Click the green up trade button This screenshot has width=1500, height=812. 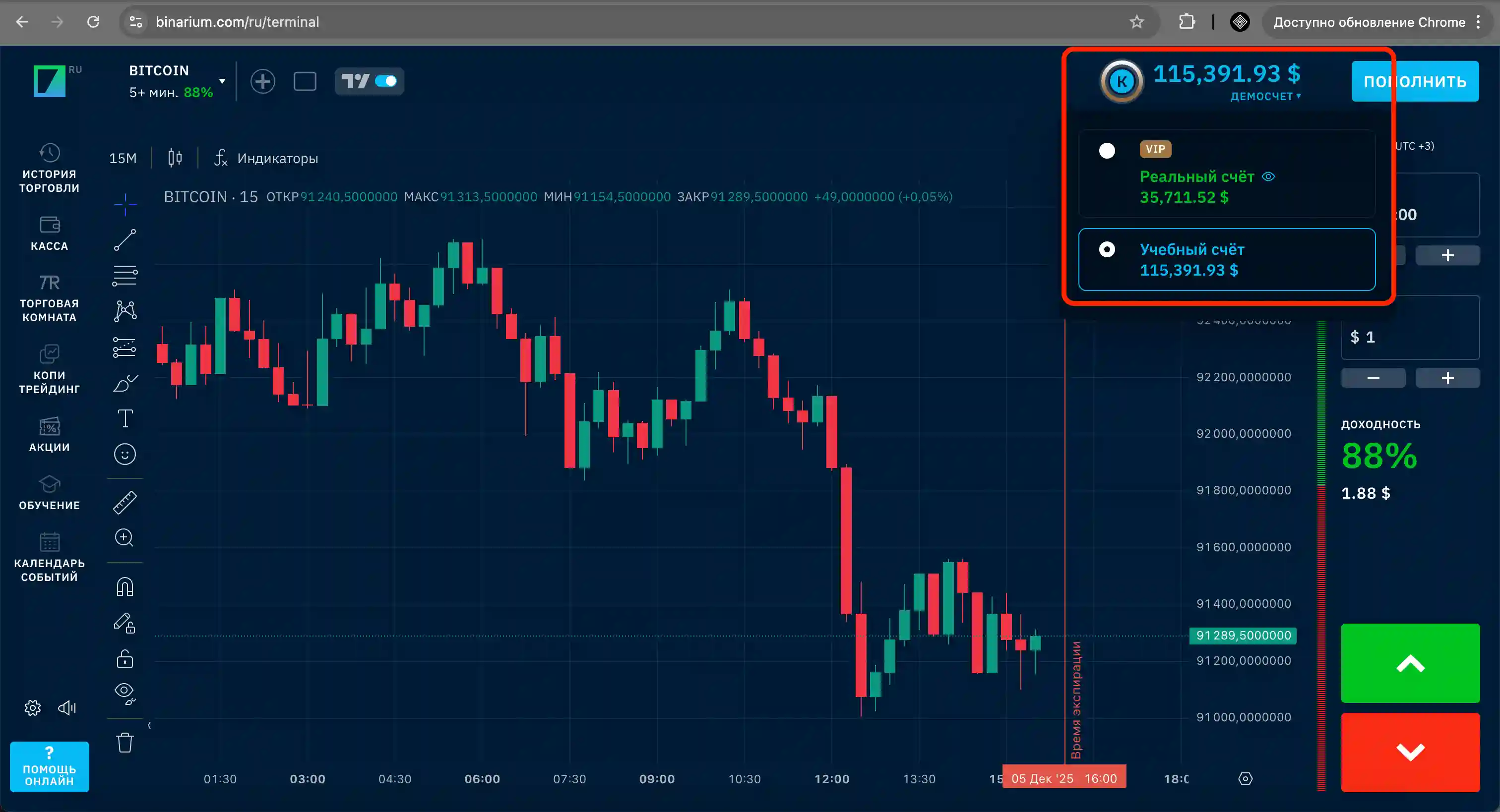click(1410, 663)
